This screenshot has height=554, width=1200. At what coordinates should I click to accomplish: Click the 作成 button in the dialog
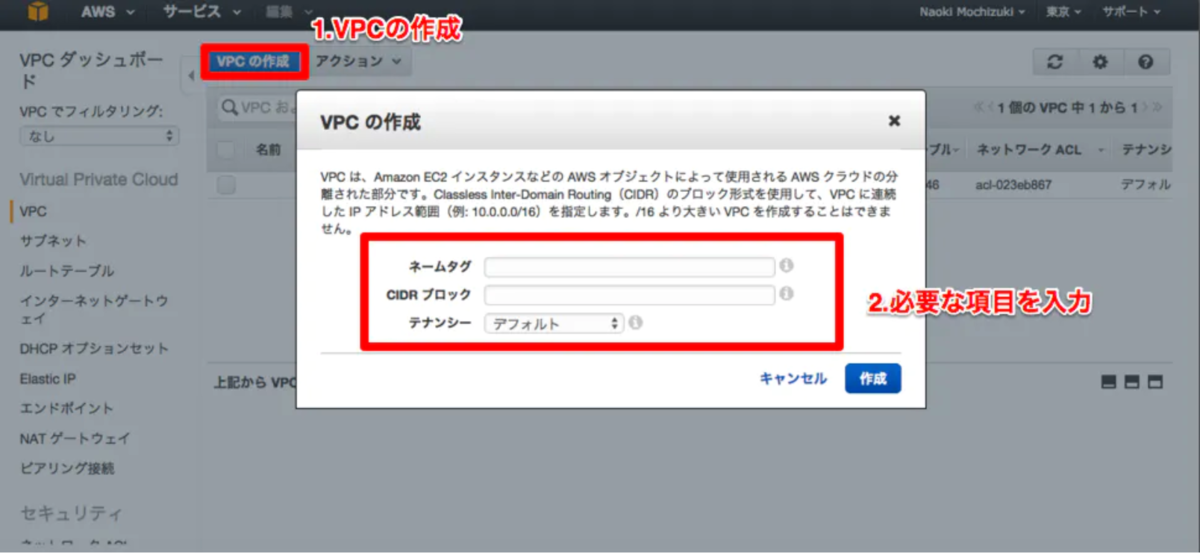click(x=873, y=379)
